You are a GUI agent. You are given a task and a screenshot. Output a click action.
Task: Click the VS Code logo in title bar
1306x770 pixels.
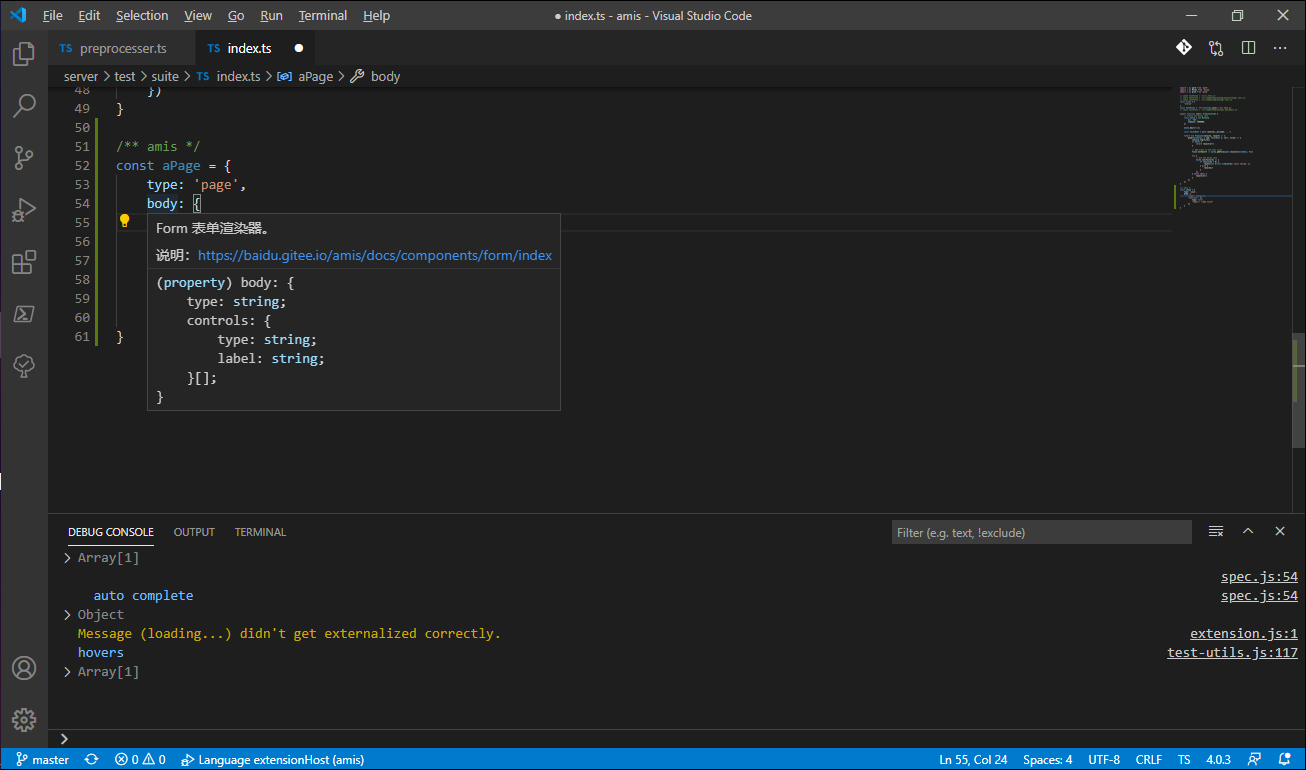click(x=17, y=15)
